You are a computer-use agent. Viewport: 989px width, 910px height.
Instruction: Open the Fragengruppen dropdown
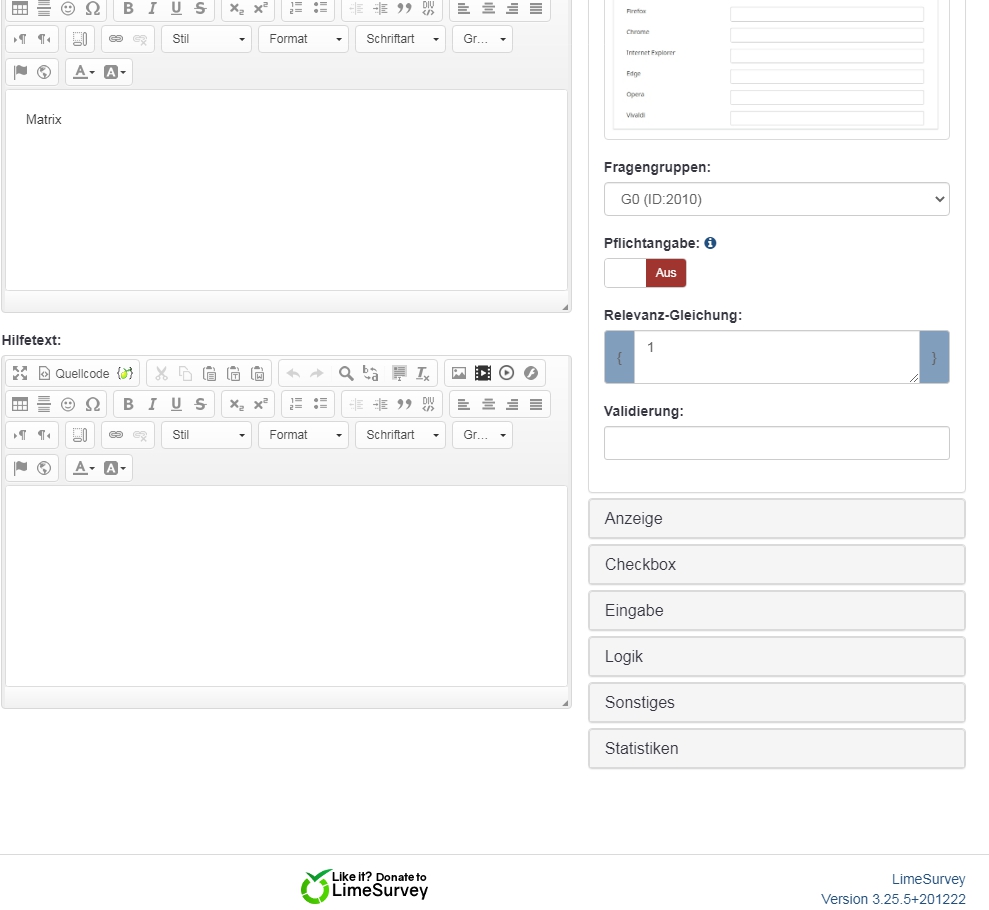point(776,199)
